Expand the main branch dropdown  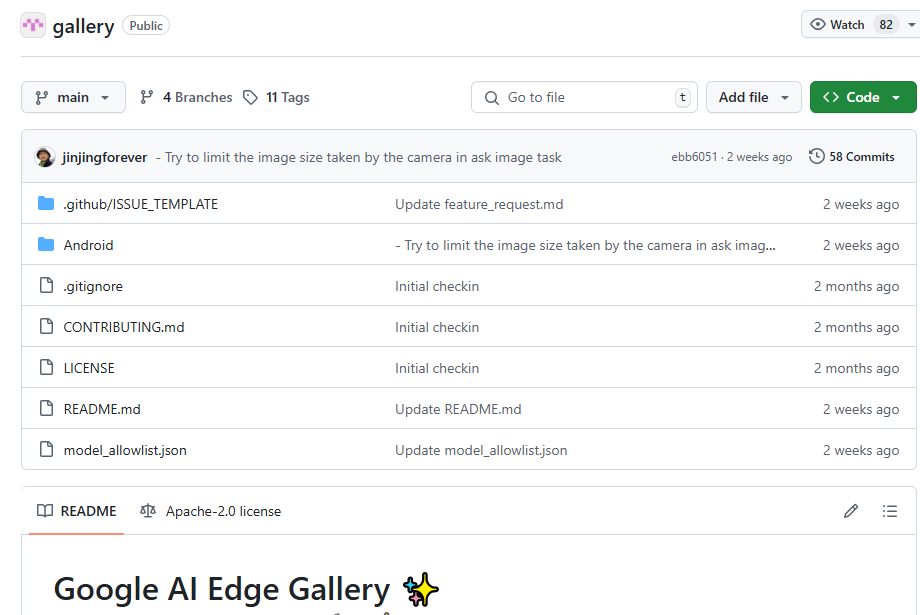point(73,97)
